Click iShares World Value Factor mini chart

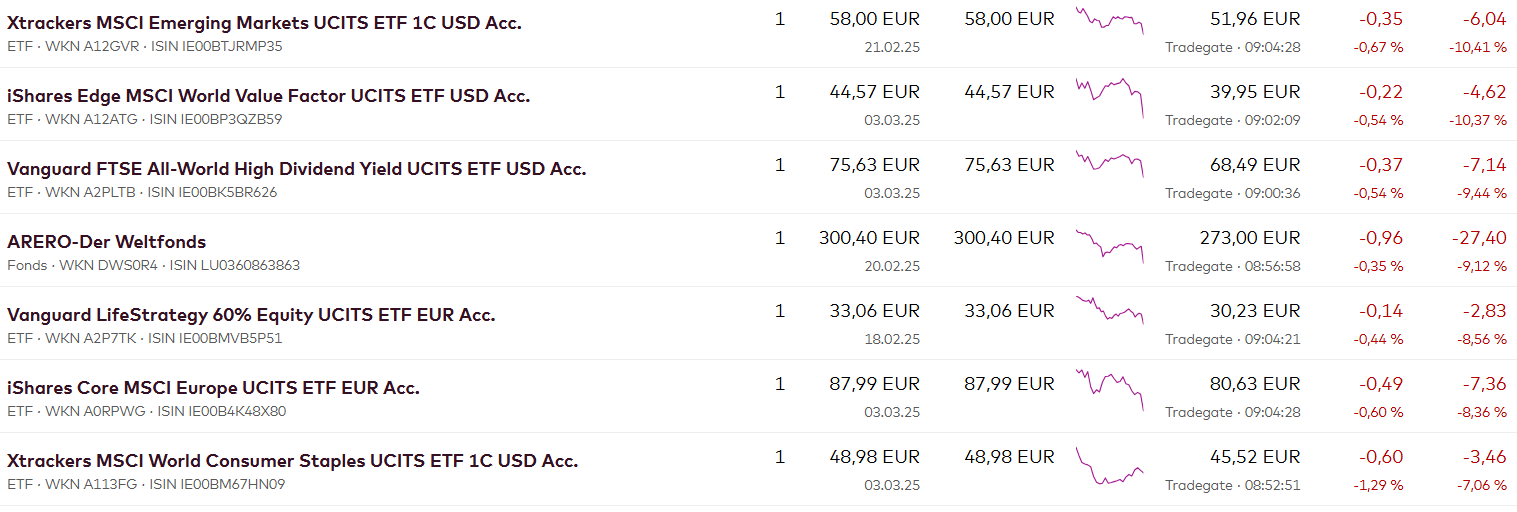1109,94
